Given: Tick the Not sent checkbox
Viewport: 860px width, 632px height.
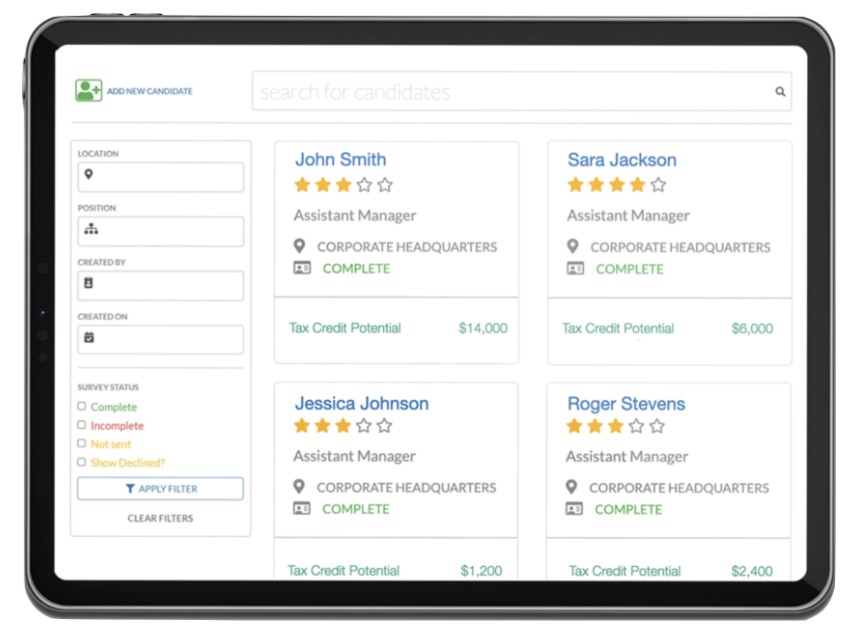Looking at the screenshot, I should click(x=82, y=443).
